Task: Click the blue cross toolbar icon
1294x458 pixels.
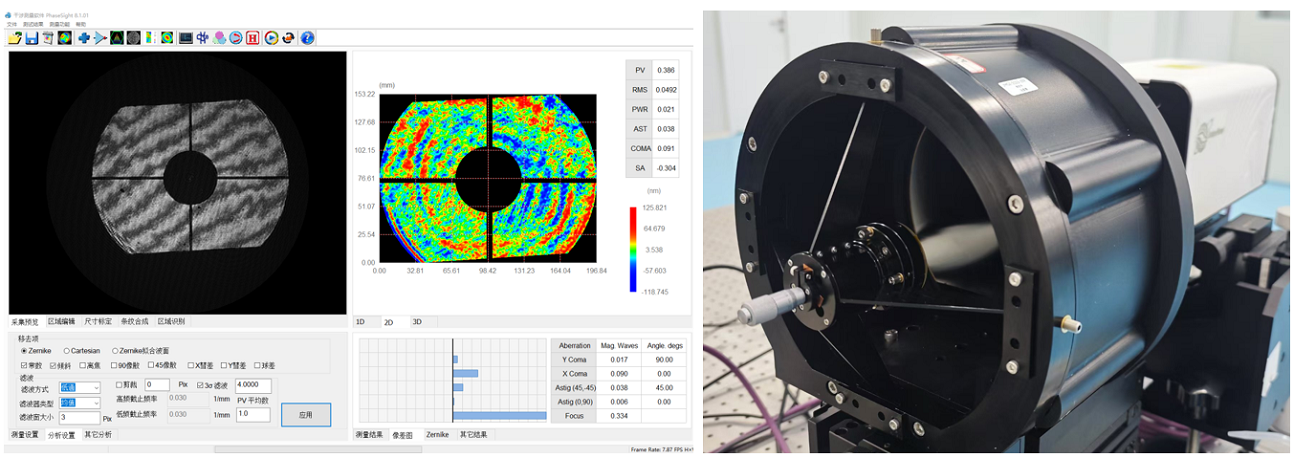Action: pos(84,38)
